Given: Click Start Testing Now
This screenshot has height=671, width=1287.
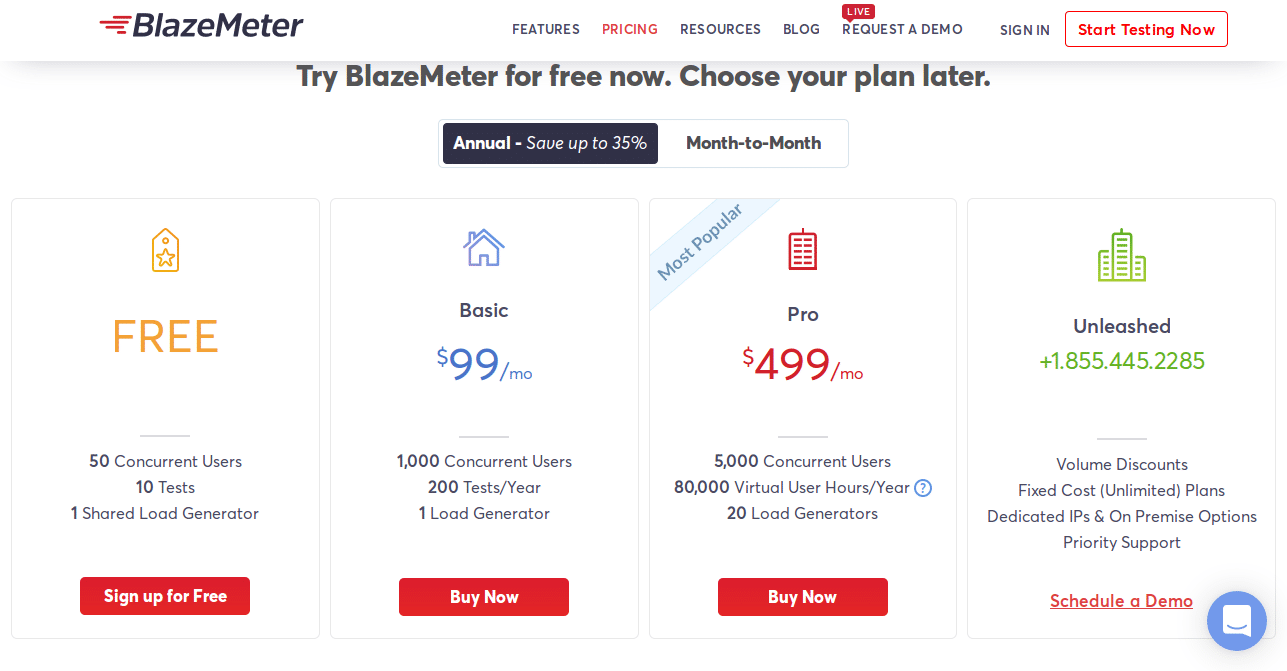Looking at the screenshot, I should [x=1146, y=29].
